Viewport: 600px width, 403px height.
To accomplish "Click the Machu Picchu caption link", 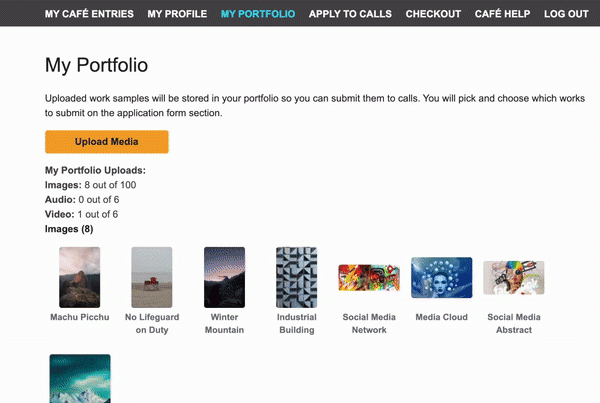I will click(80, 317).
